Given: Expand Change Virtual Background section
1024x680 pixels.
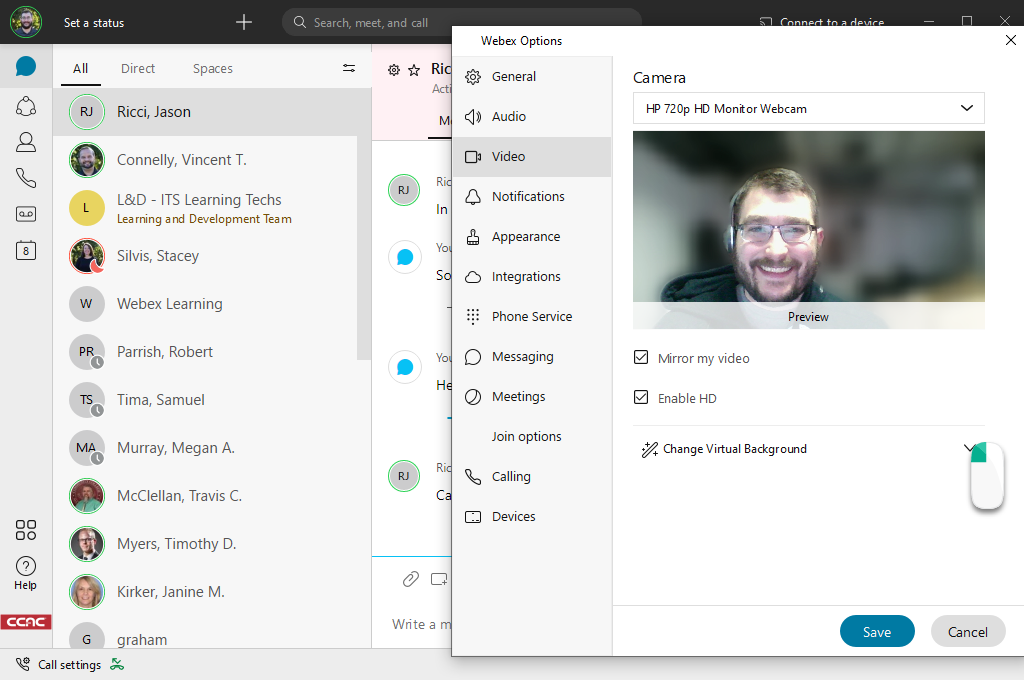Looking at the screenshot, I should pyautogui.click(x=808, y=449).
